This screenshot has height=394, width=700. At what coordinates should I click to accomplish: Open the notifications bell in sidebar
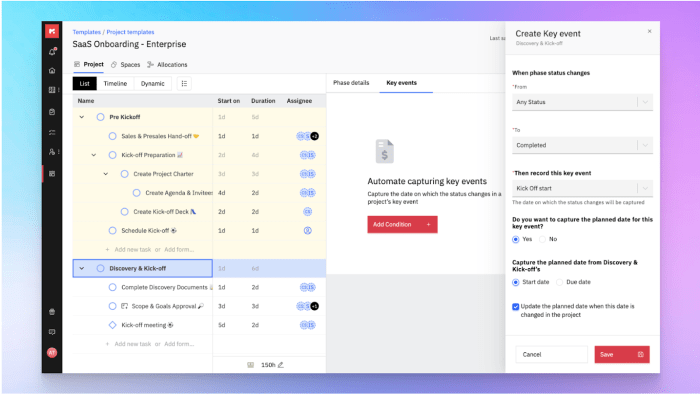pyautogui.click(x=52, y=52)
